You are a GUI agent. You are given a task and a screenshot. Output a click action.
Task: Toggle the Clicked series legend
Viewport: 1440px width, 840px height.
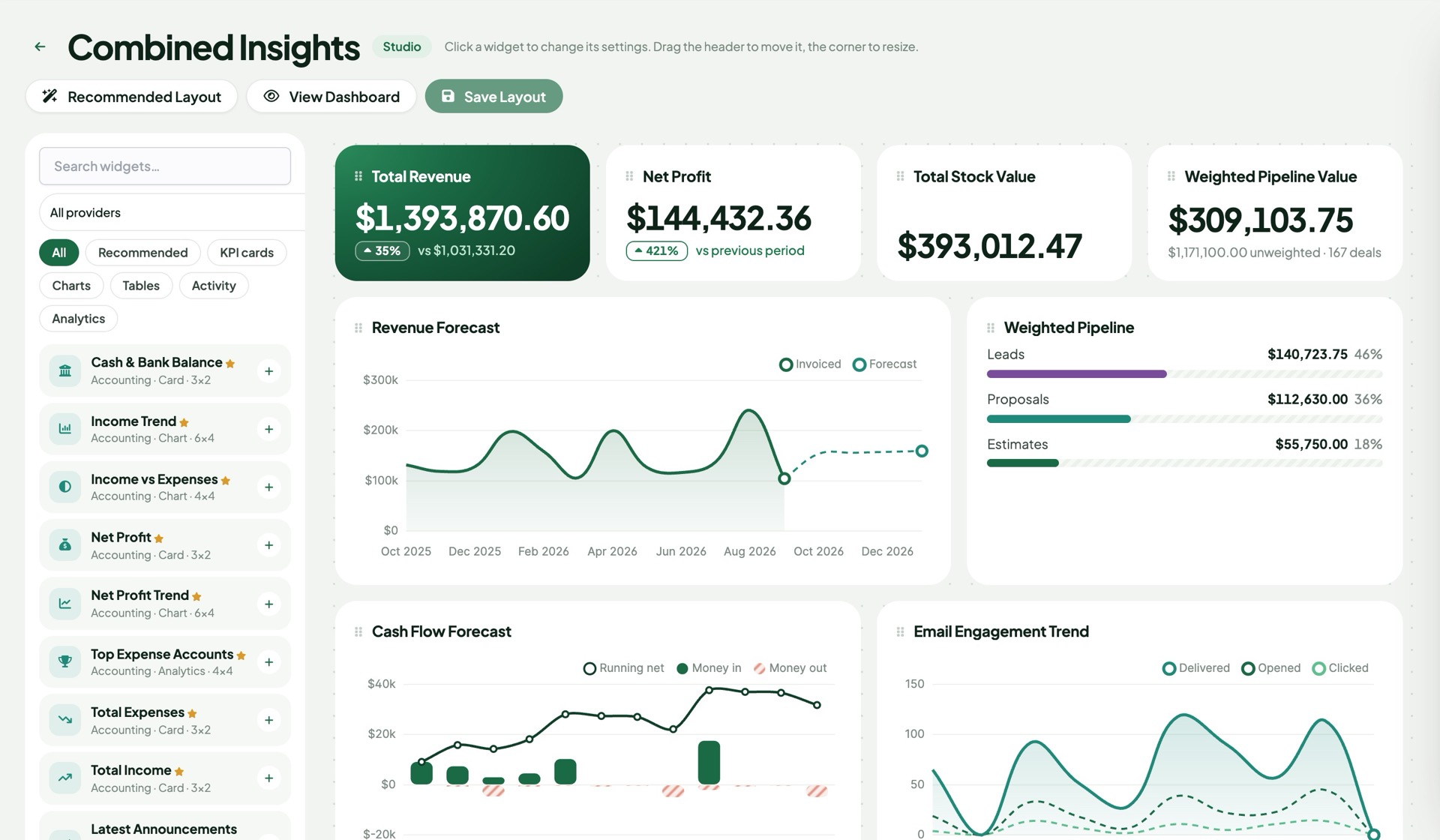pos(1339,668)
